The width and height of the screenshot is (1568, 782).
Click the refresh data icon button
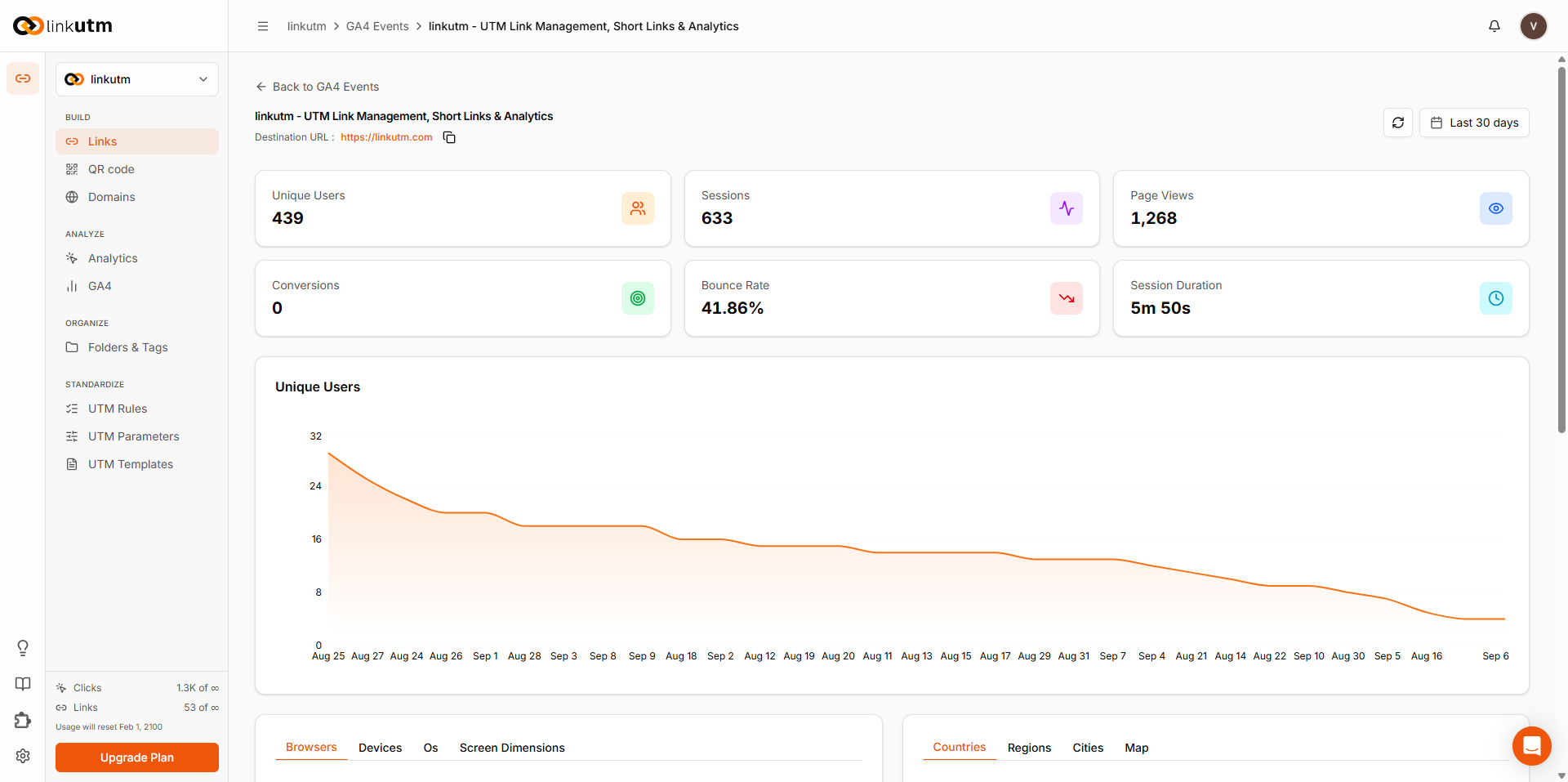tap(1398, 123)
